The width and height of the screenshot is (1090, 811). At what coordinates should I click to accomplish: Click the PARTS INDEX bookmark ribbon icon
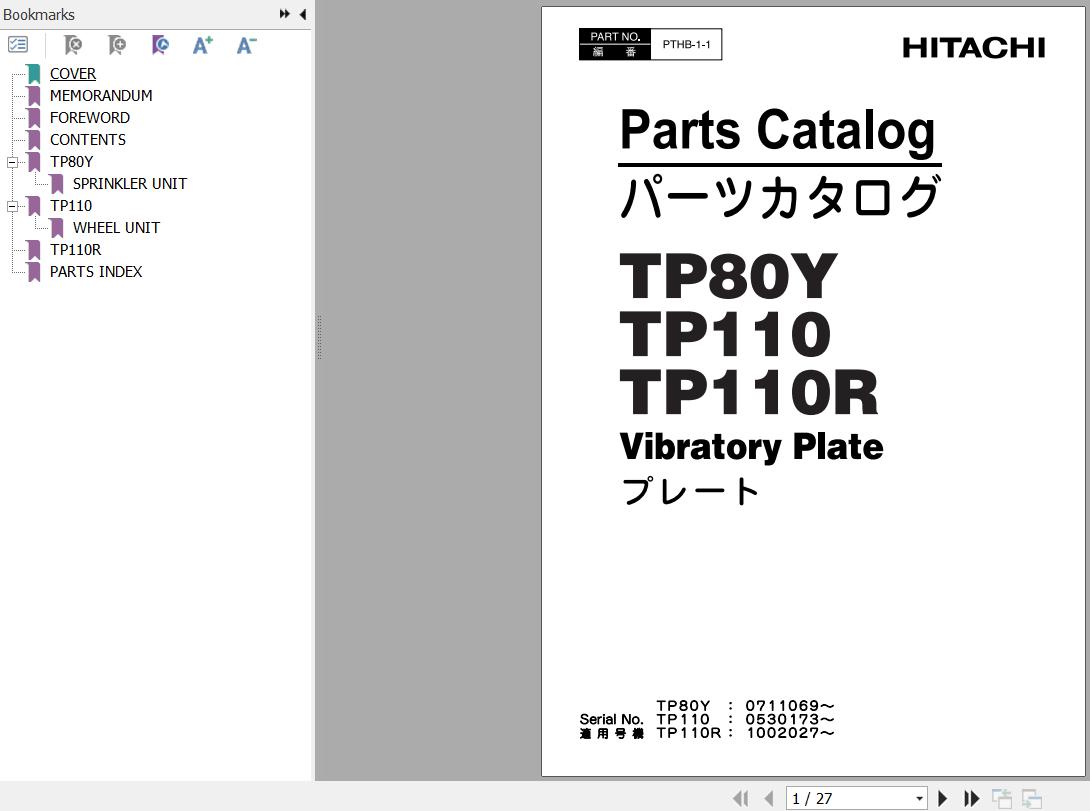33,272
